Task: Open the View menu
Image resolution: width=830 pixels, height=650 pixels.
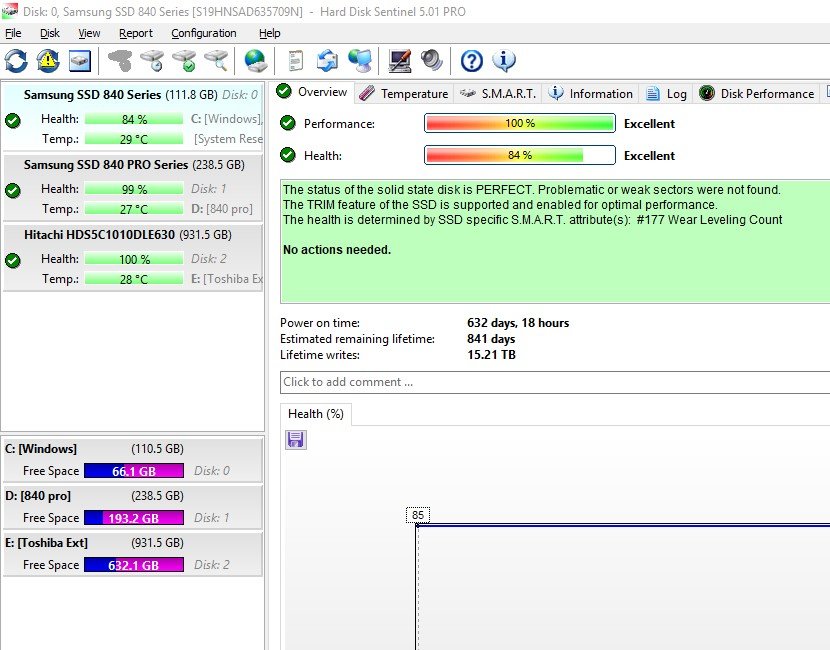Action: click(89, 33)
